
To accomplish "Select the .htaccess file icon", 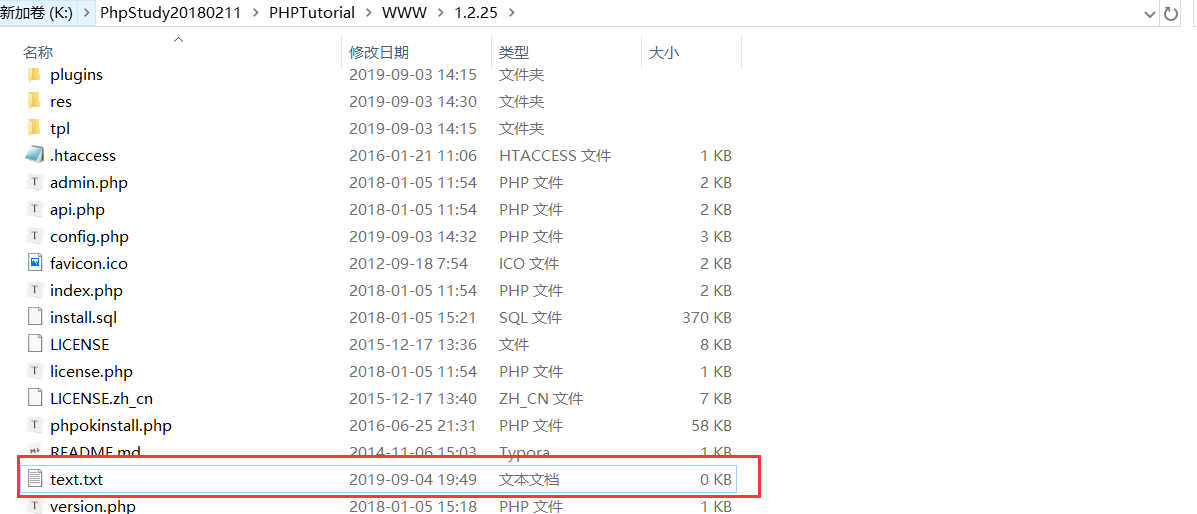I will coord(34,155).
